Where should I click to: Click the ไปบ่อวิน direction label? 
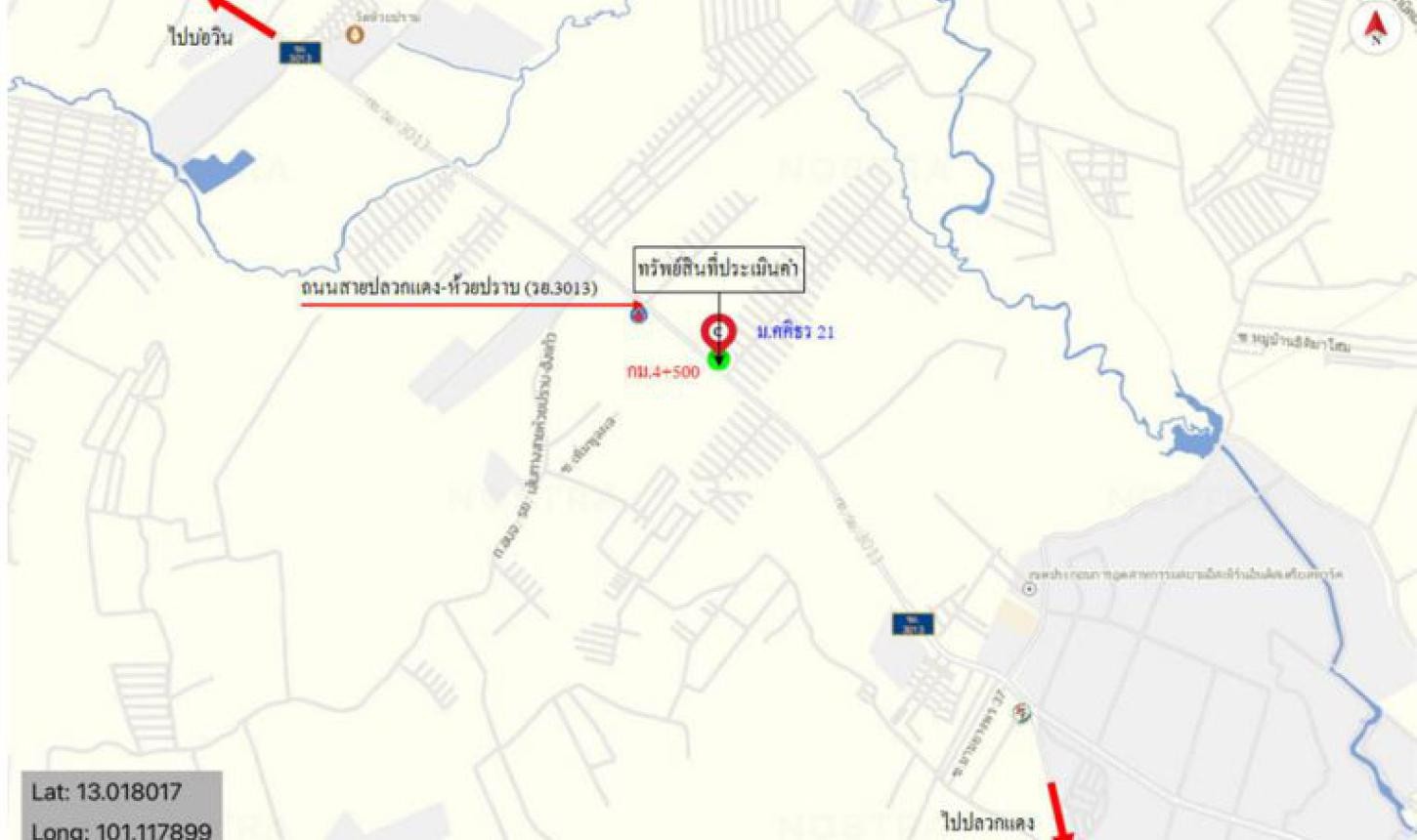pos(200,39)
